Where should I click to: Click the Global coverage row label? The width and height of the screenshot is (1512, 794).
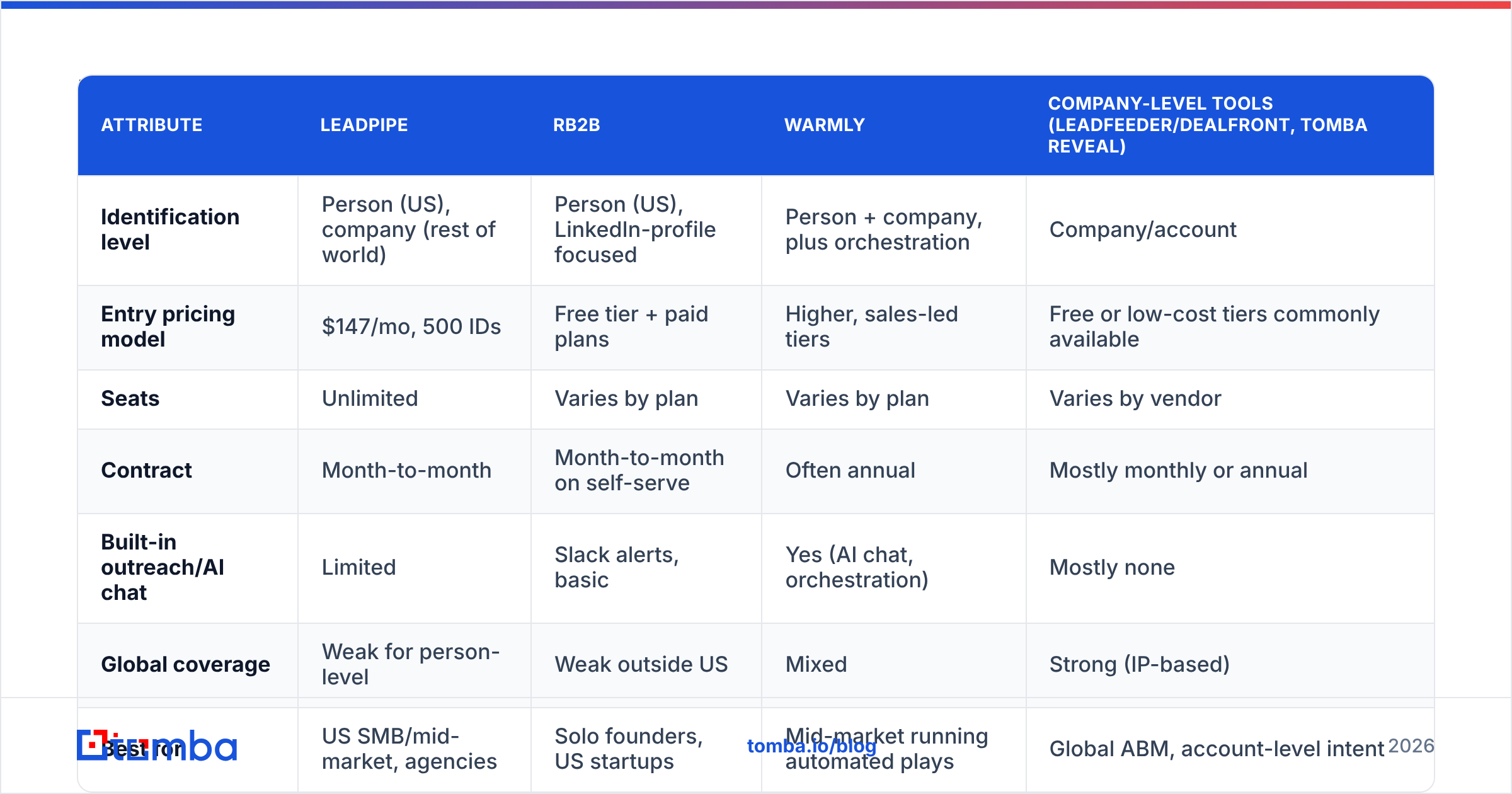(x=185, y=664)
